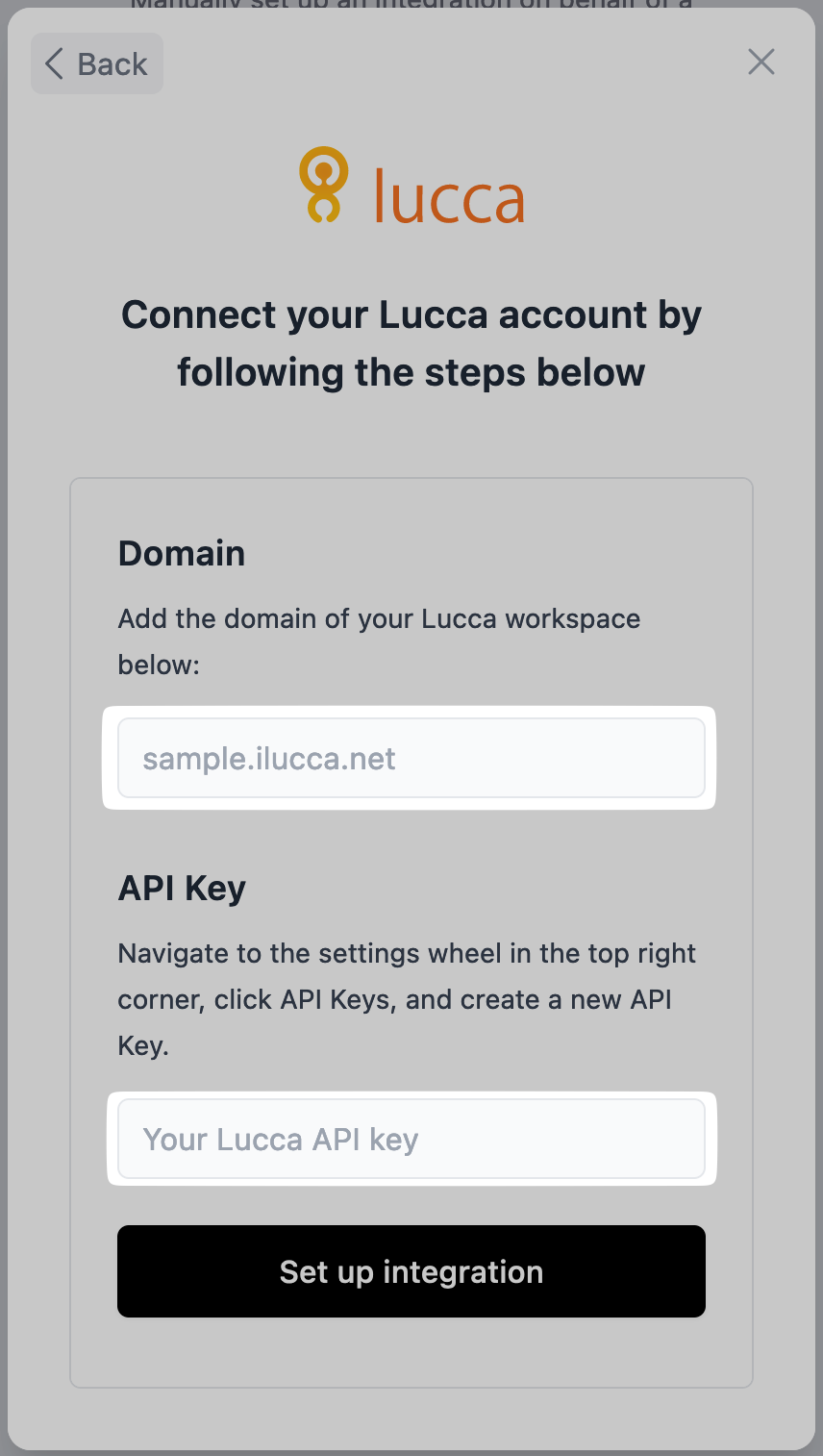The image size is (823, 1456).
Task: Close the Lucca dialog with the X
Action: pos(761,63)
